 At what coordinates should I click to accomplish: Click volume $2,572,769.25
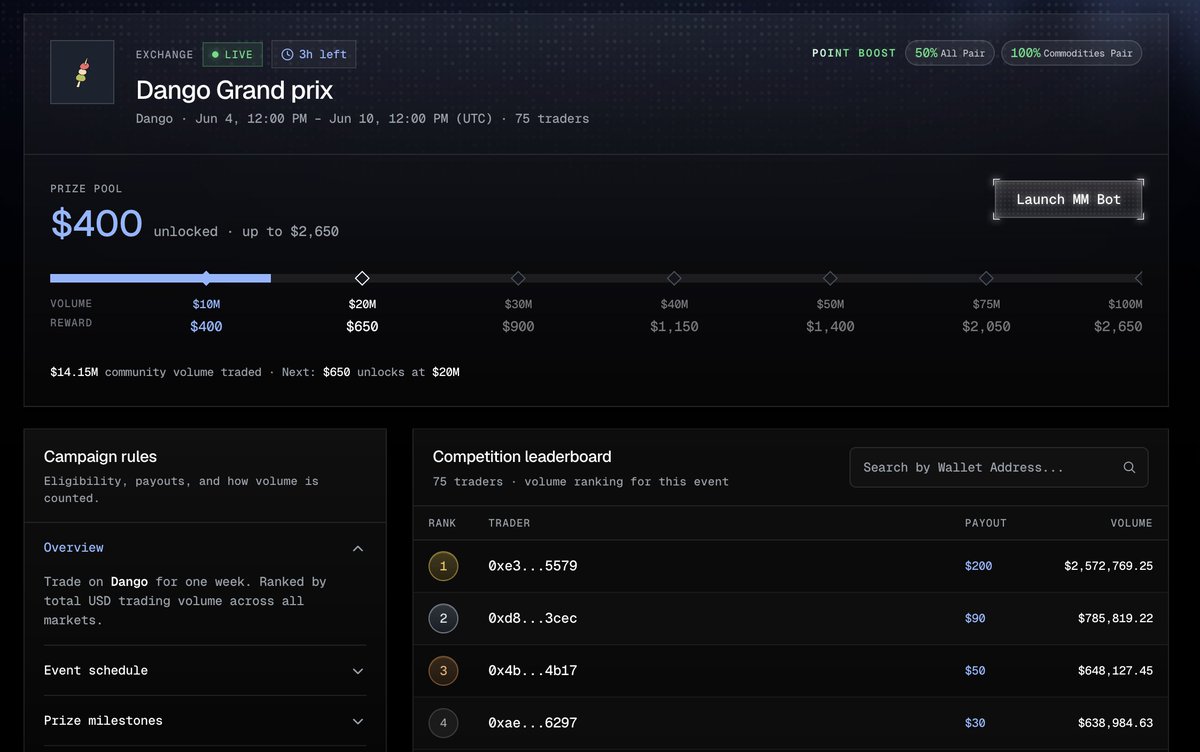1108,566
